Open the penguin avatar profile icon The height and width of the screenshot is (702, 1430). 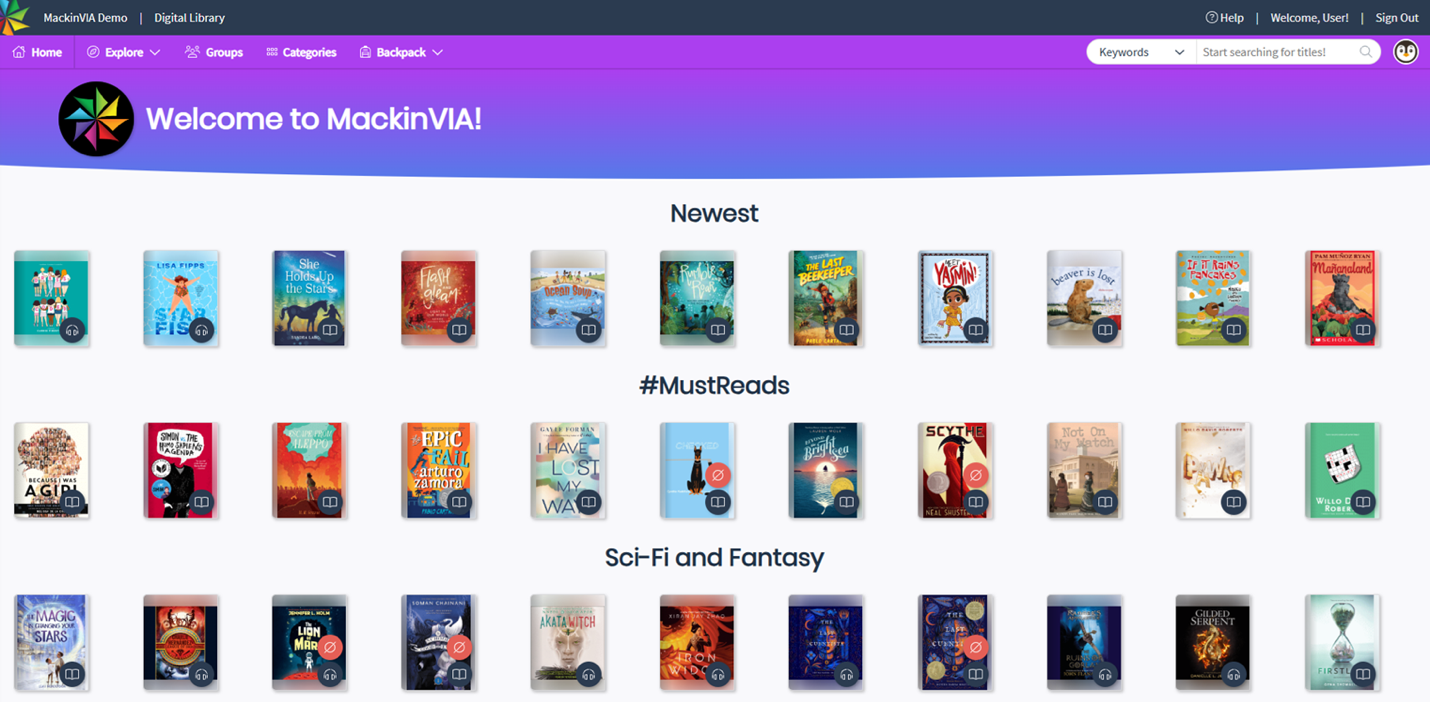coord(1406,52)
